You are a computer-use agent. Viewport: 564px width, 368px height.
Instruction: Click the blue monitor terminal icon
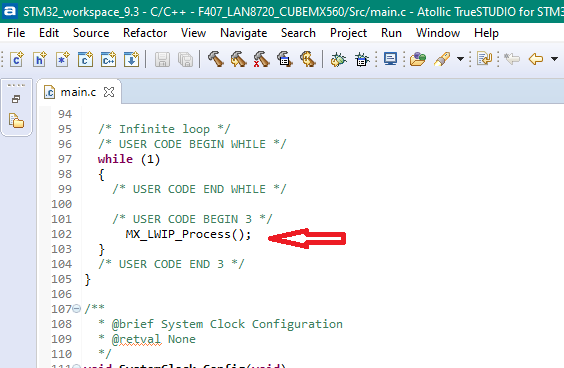tap(390, 59)
